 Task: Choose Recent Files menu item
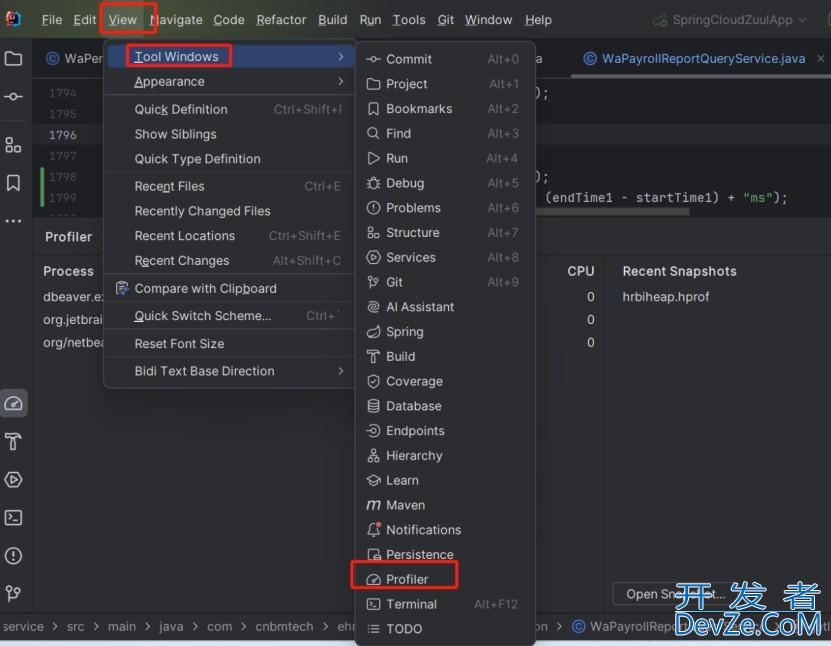[x=229, y=186]
